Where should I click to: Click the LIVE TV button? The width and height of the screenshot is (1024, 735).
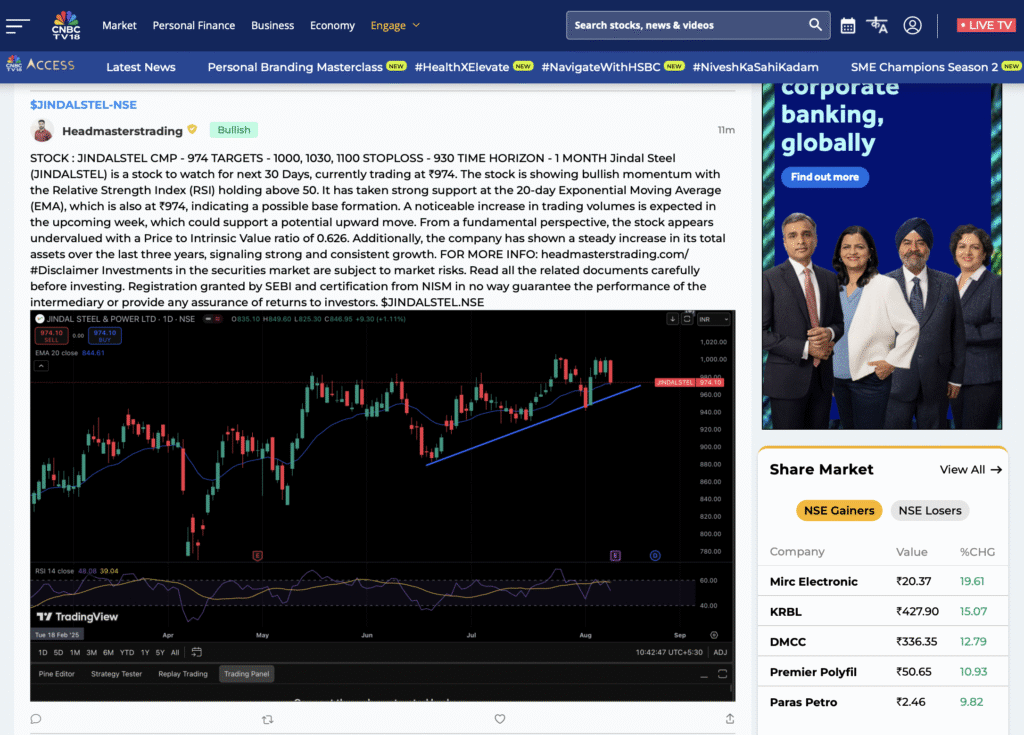pyautogui.click(x=984, y=25)
